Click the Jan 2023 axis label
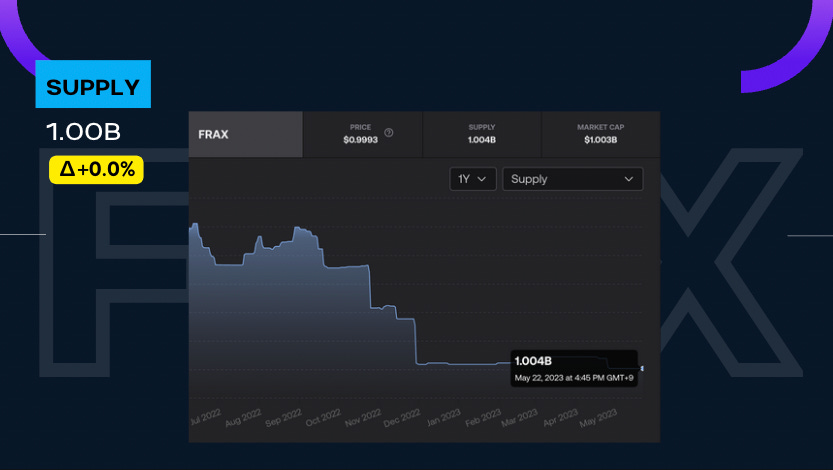Viewport: 833px width, 470px height. point(444,417)
